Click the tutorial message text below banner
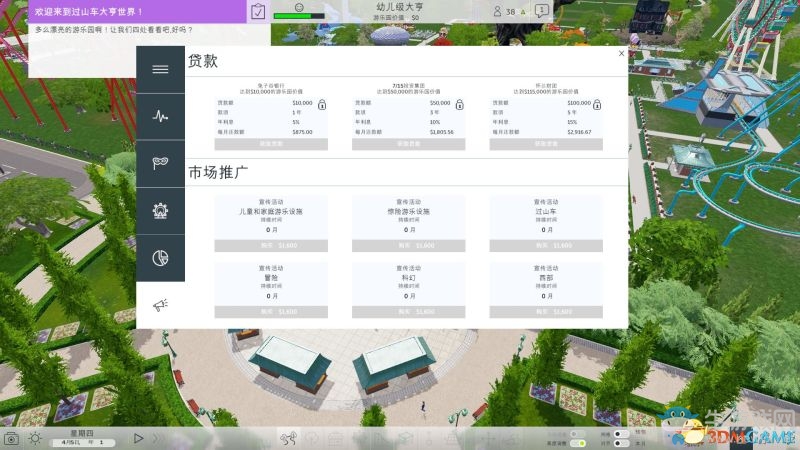Viewport: 800px width, 450px height. [x=114, y=30]
